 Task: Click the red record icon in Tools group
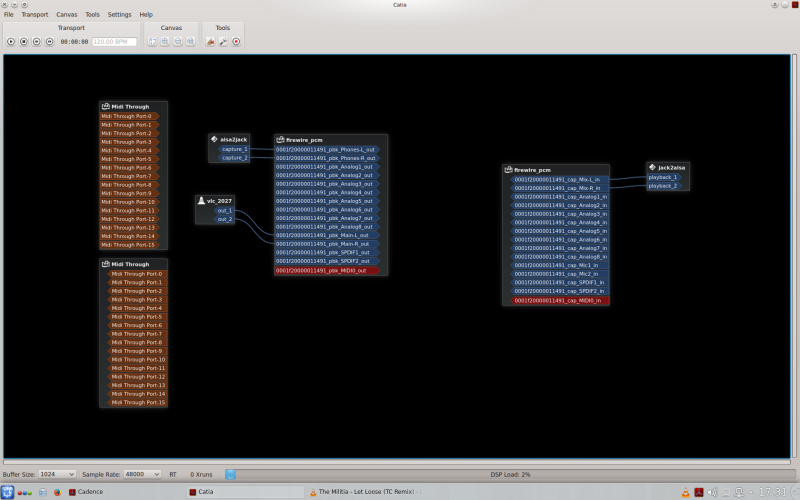pos(236,42)
